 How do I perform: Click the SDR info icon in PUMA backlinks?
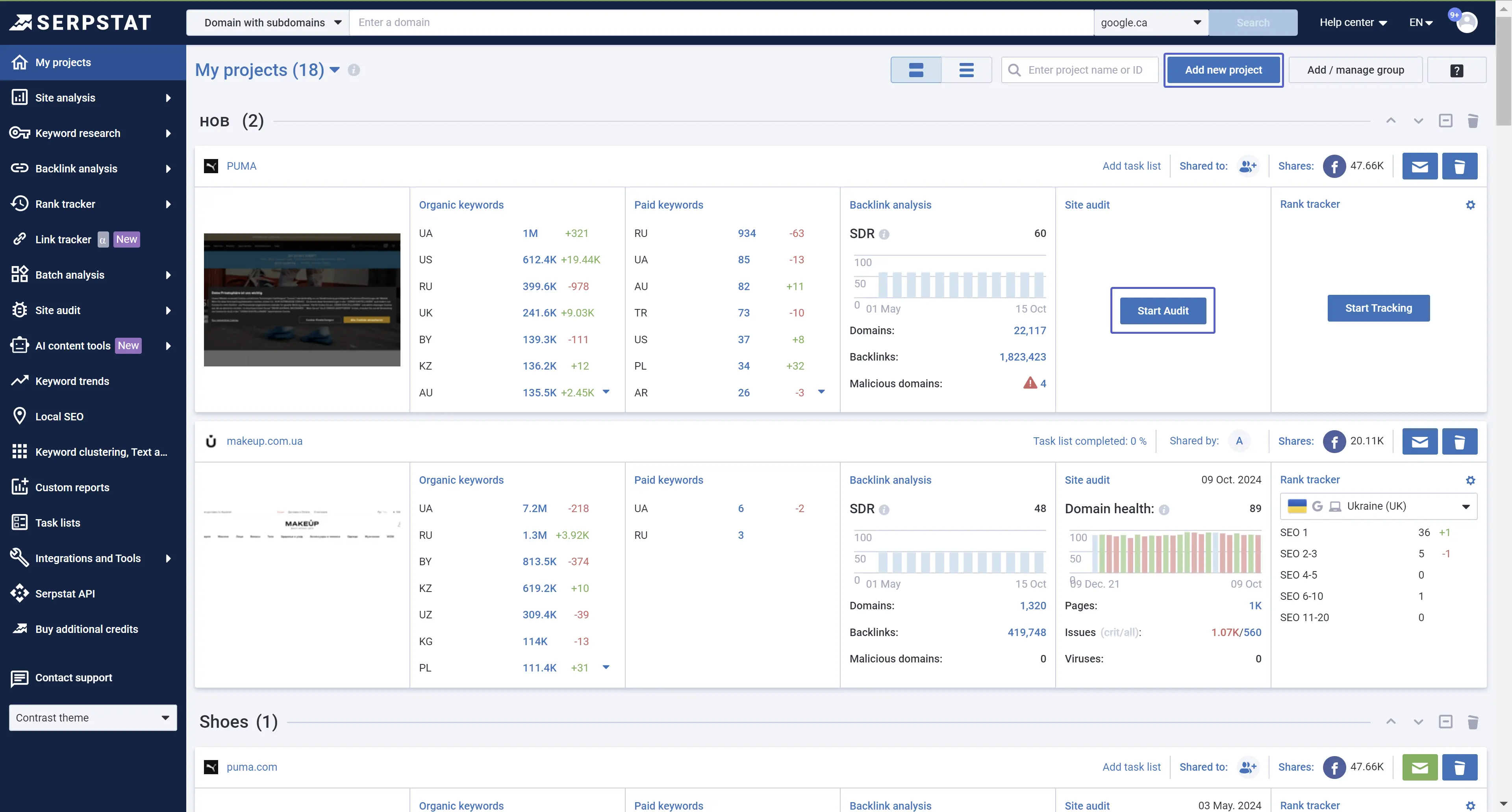point(884,234)
